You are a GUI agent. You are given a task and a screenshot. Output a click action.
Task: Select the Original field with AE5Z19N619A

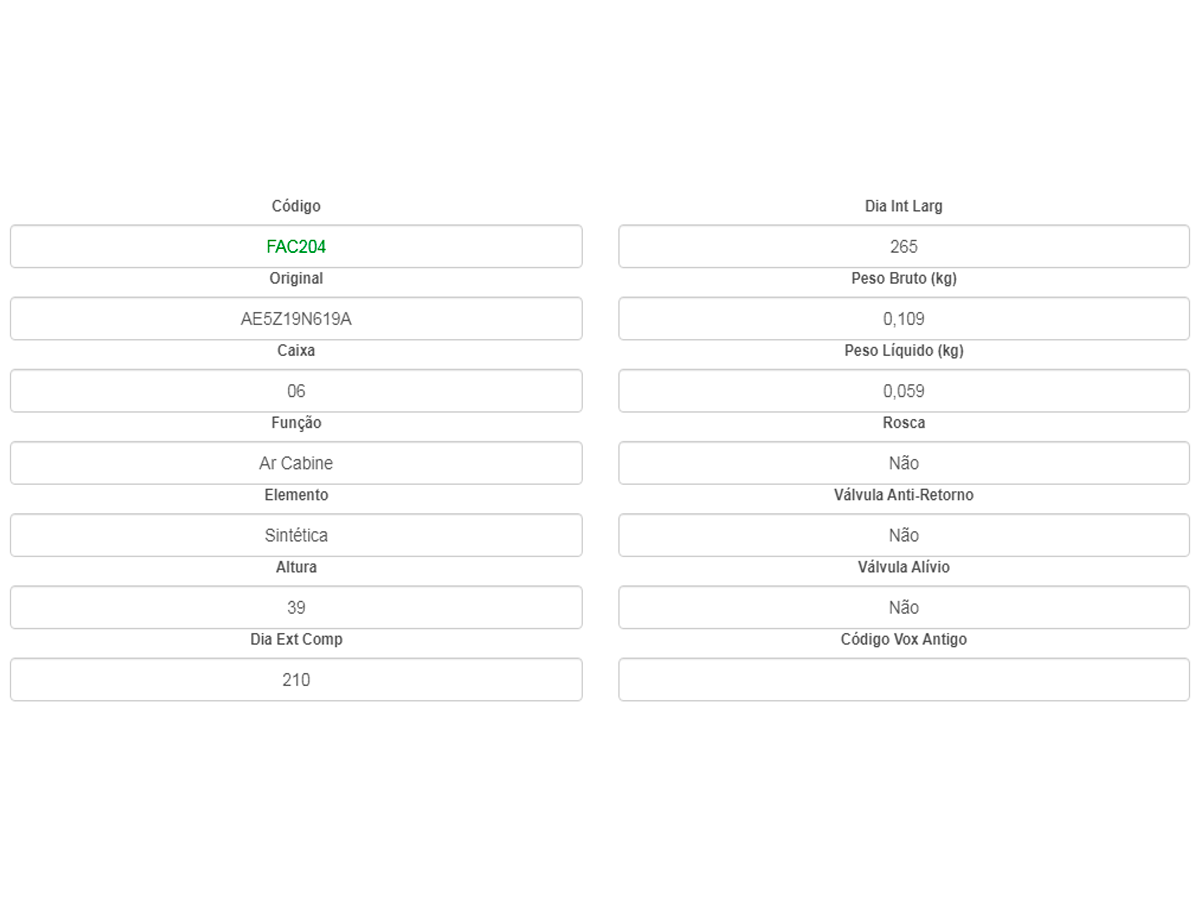click(296, 319)
